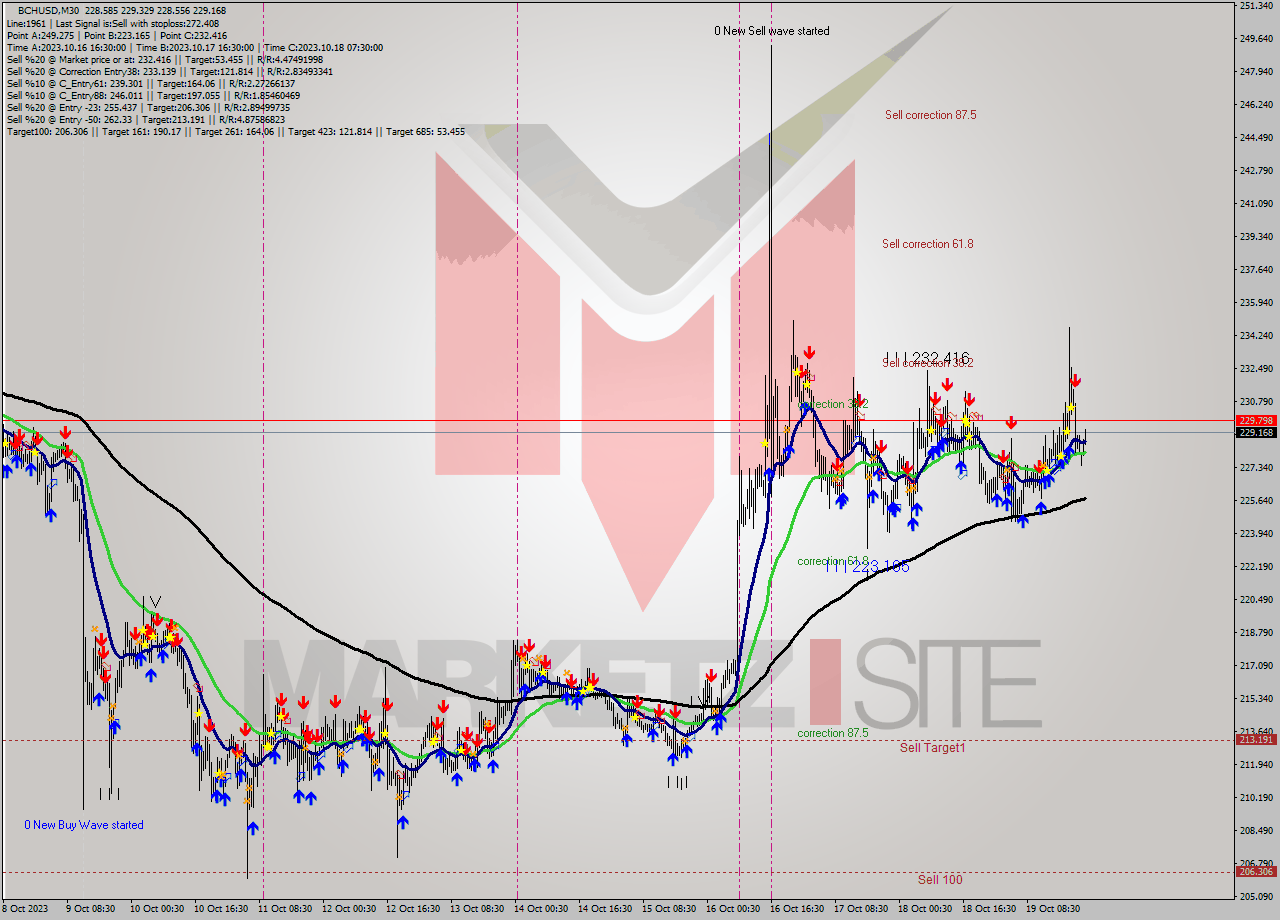Viewport: 1280px width, 920px height.
Task: Select the 218.790 price axis value
Action: [x=1255, y=633]
